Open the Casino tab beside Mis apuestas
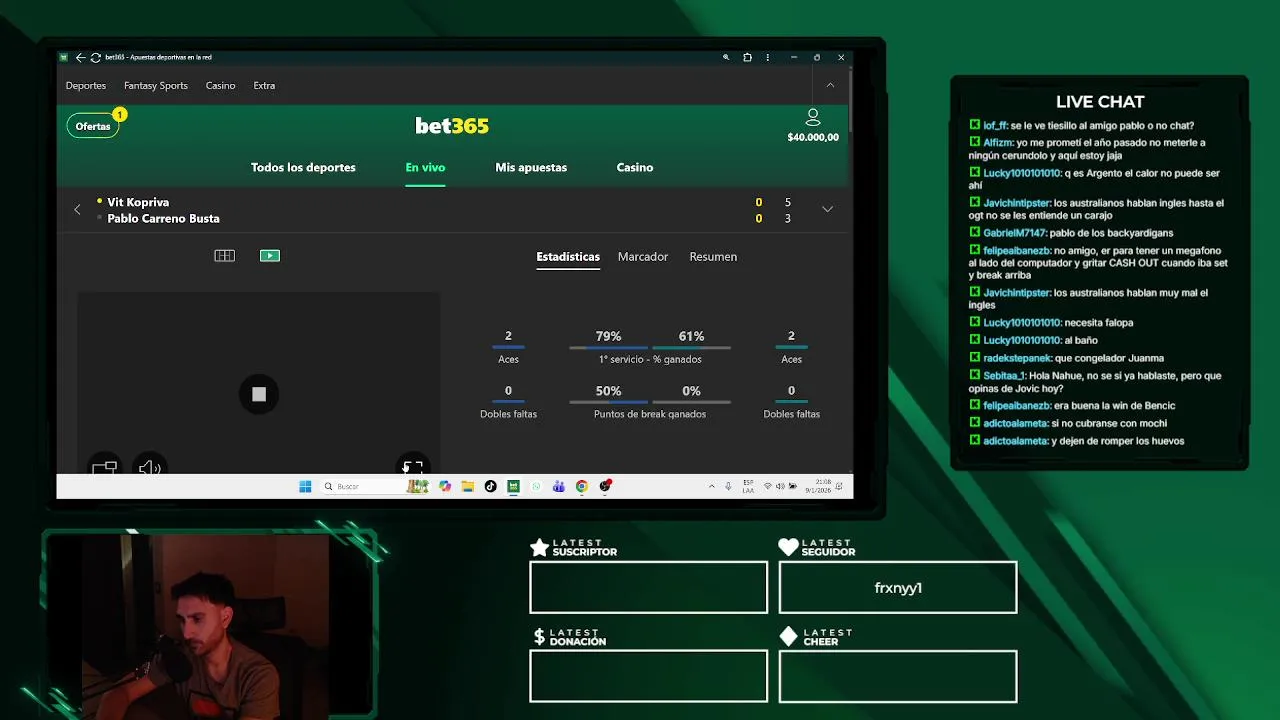The width and height of the screenshot is (1280, 720). point(635,167)
